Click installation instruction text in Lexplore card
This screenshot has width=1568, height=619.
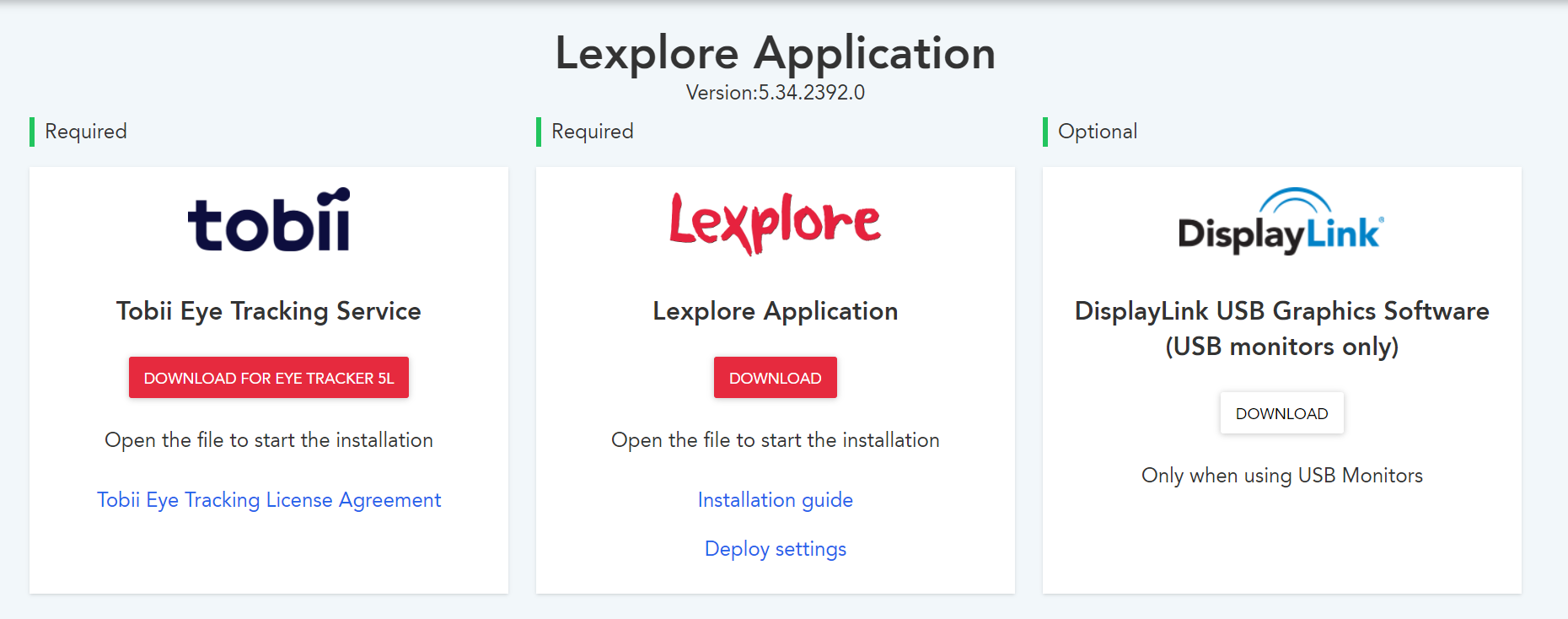point(776,440)
